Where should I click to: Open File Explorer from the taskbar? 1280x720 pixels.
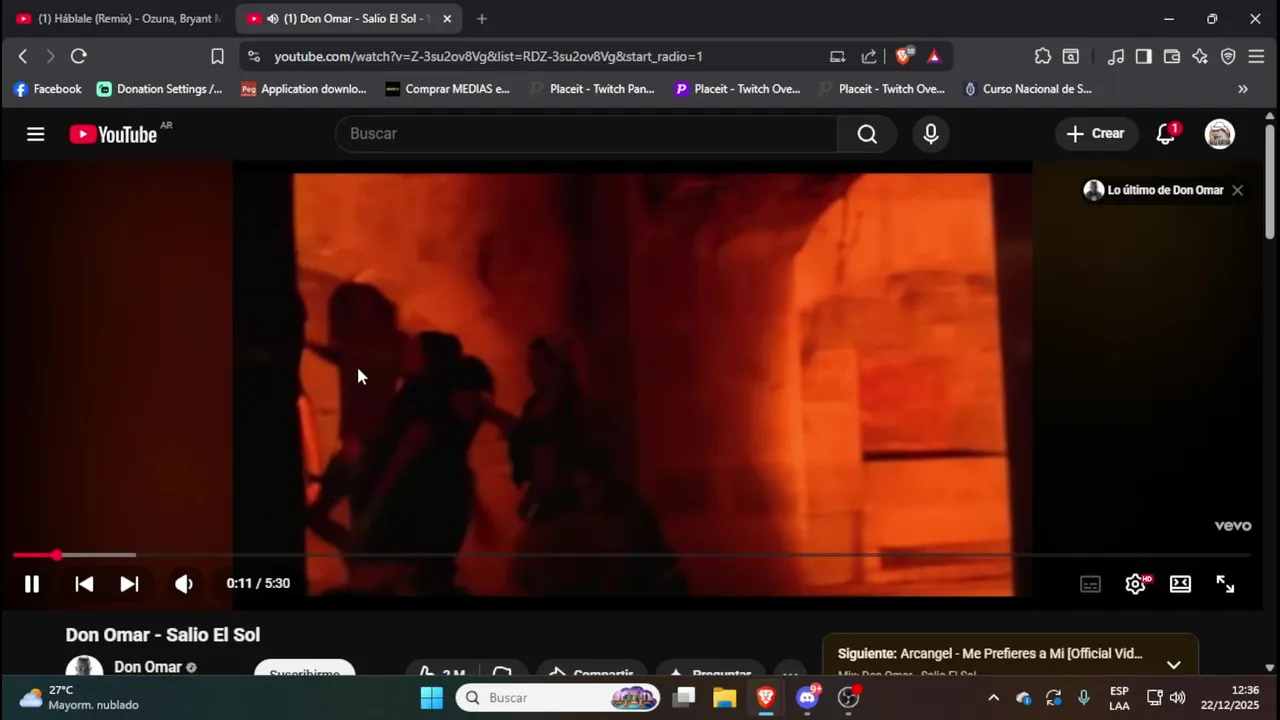[x=725, y=698]
